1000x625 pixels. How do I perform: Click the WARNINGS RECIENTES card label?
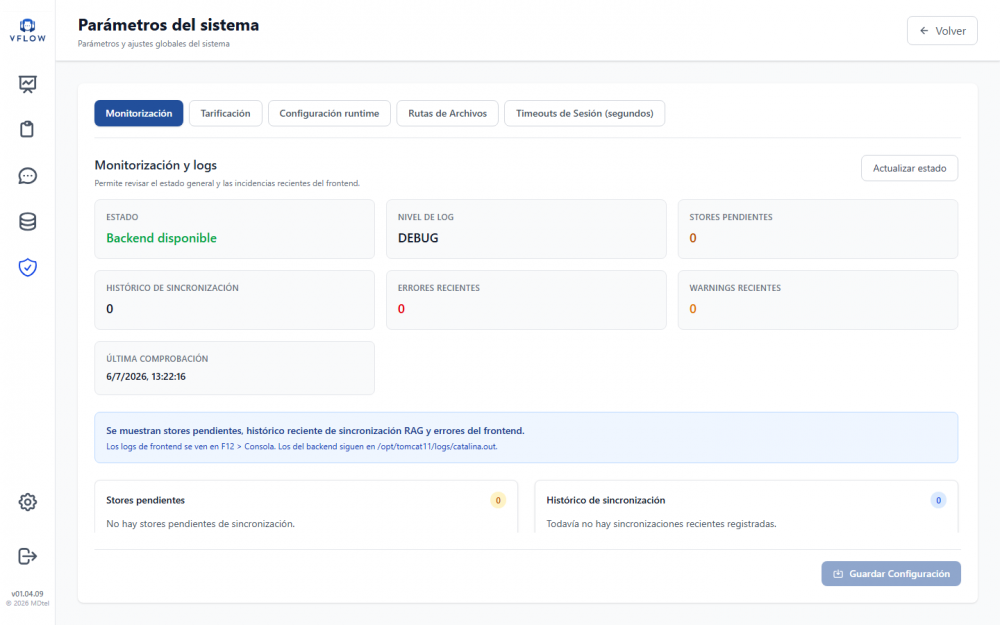coord(735,288)
